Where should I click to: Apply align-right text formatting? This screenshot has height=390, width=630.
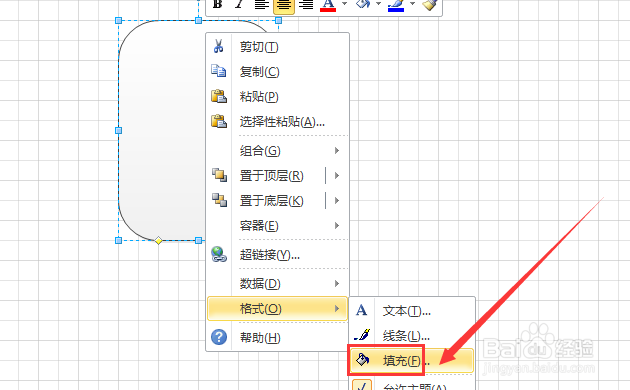point(306,4)
